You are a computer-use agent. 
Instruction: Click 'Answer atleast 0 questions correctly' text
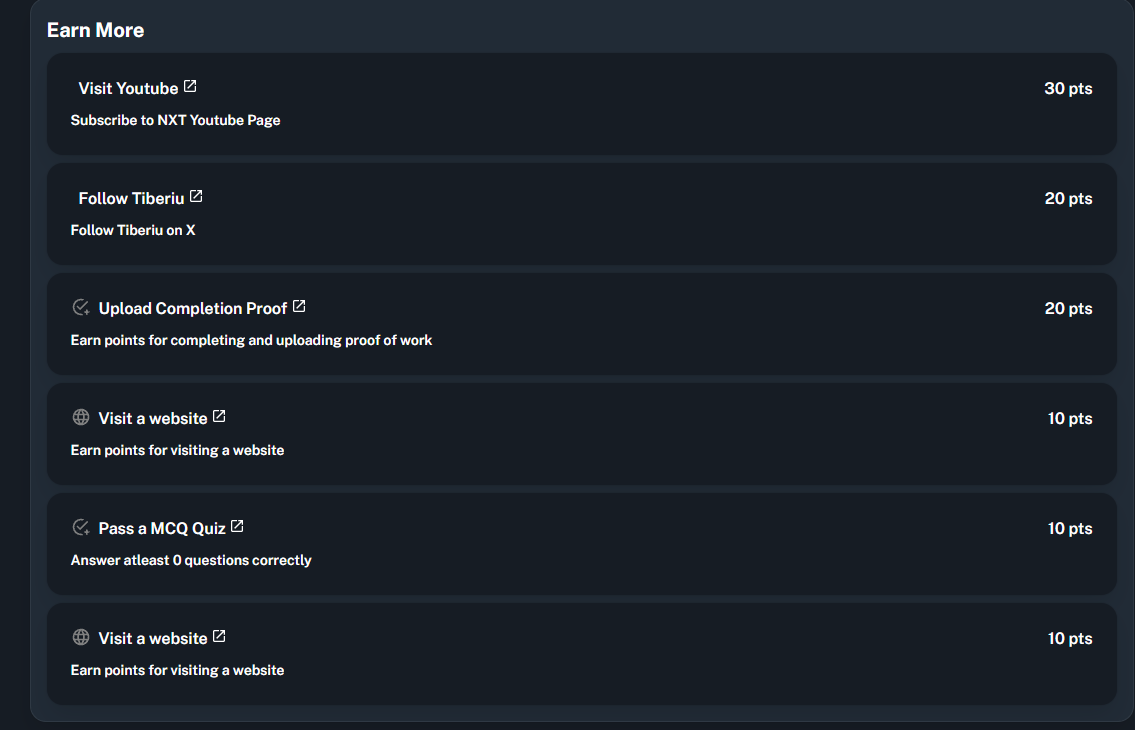coord(191,560)
